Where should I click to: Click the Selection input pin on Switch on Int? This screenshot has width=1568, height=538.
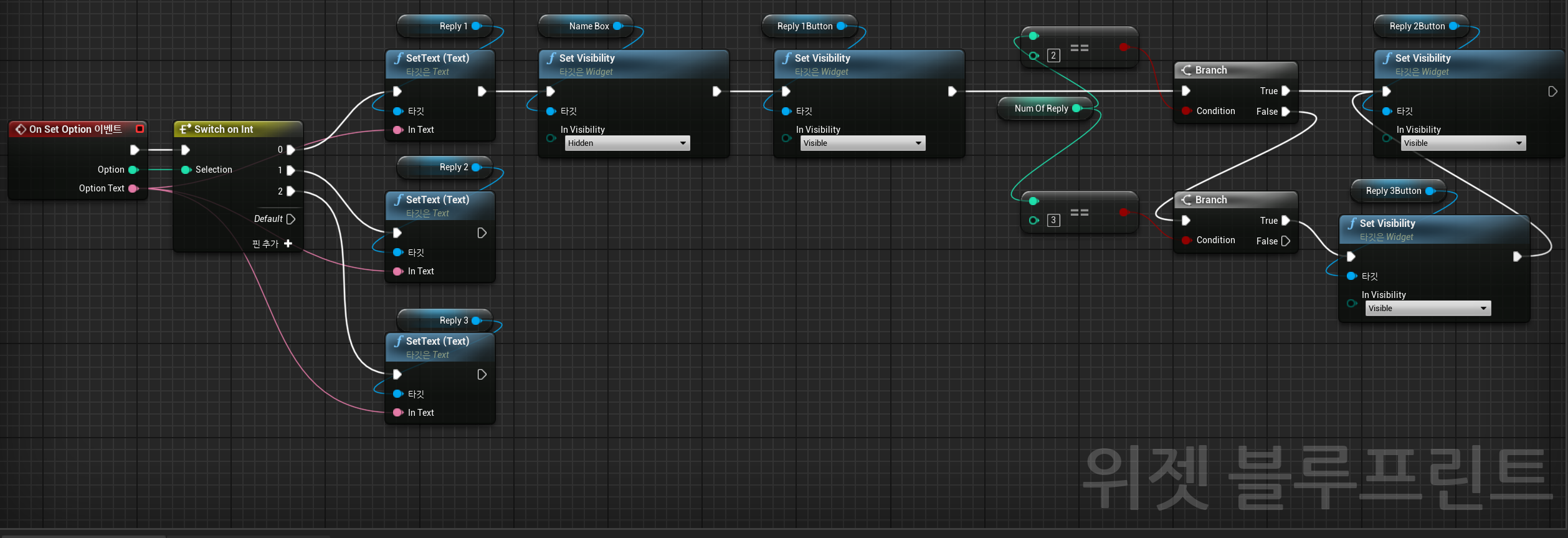[186, 170]
